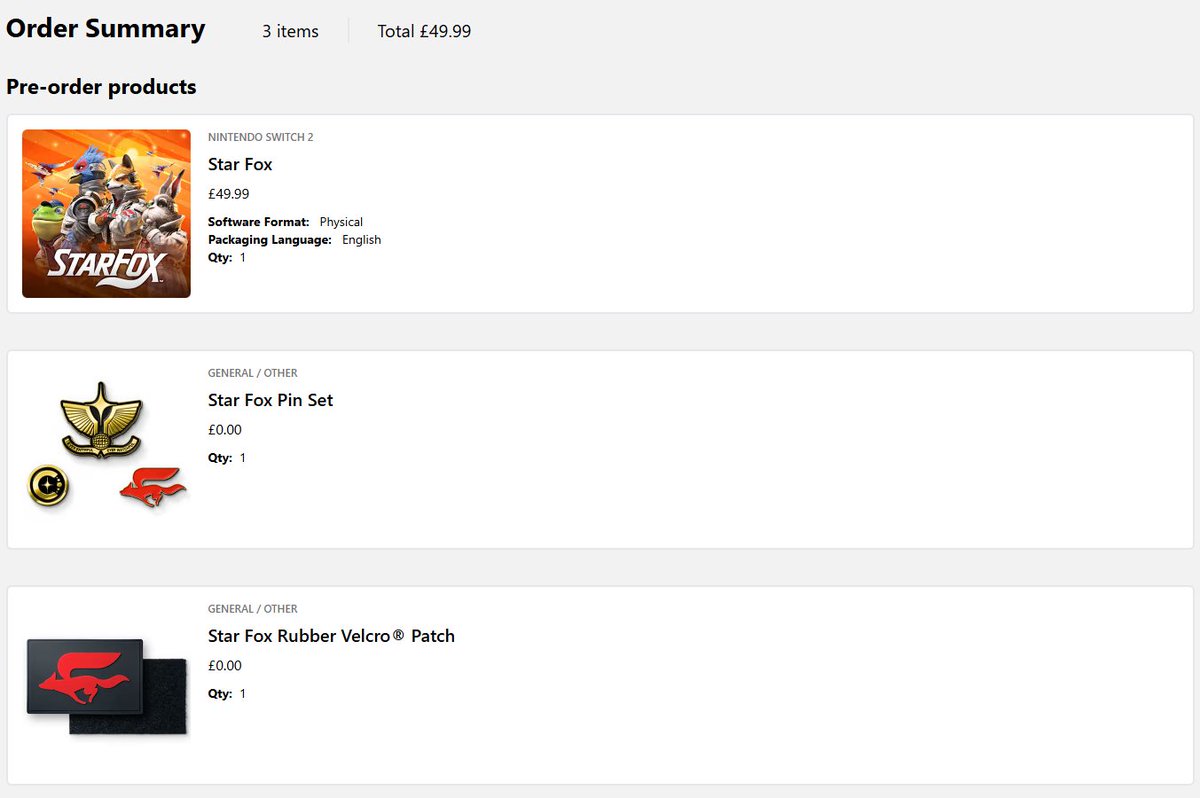The height and width of the screenshot is (798, 1200).
Task: Click the NINTENDO SWITCH 2 category label
Action: [x=261, y=137]
